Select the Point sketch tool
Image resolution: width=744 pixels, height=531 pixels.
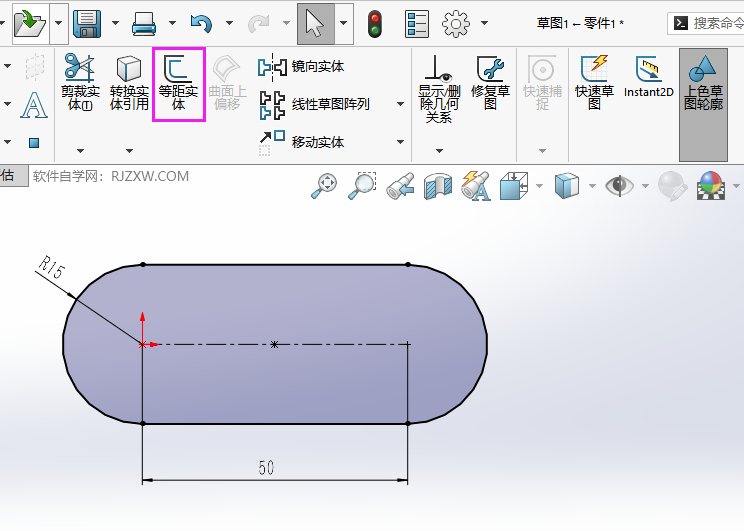tap(34, 143)
